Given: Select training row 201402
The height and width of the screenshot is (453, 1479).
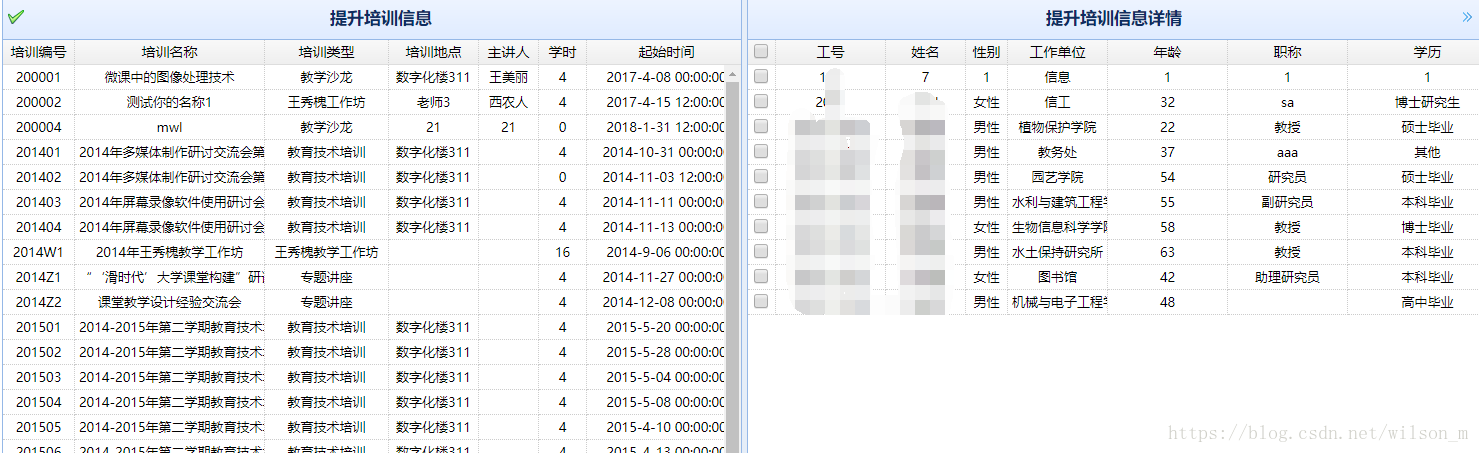Looking at the screenshot, I should click(364, 177).
